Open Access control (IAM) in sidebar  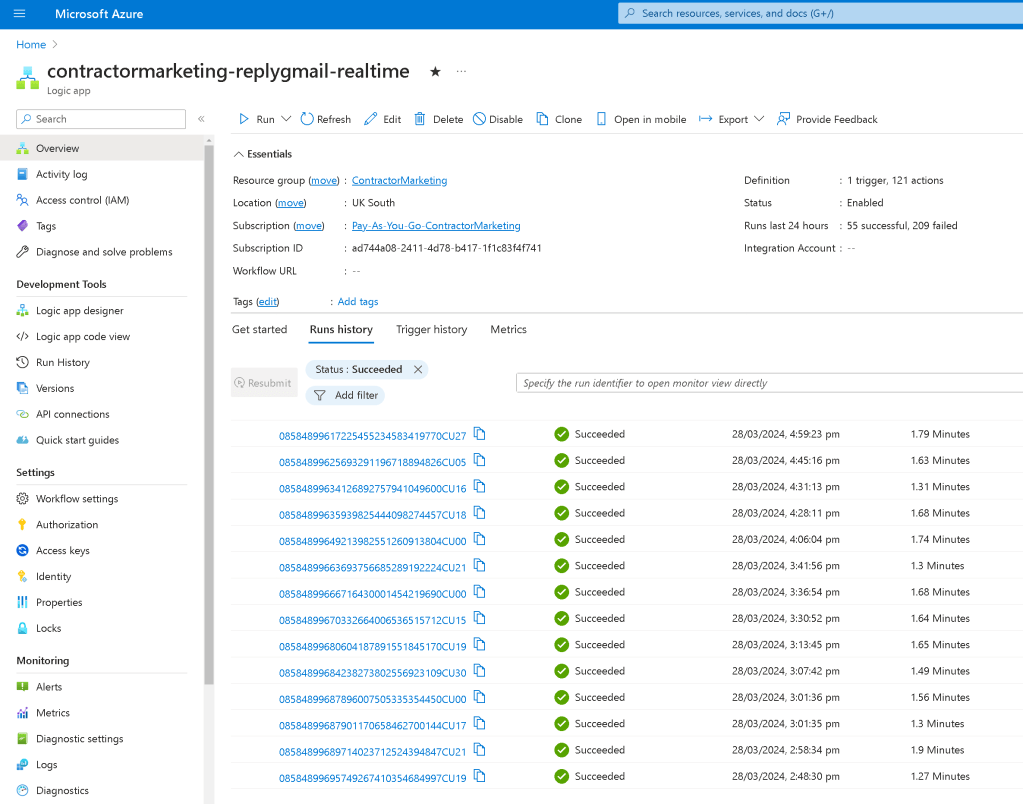point(82,200)
